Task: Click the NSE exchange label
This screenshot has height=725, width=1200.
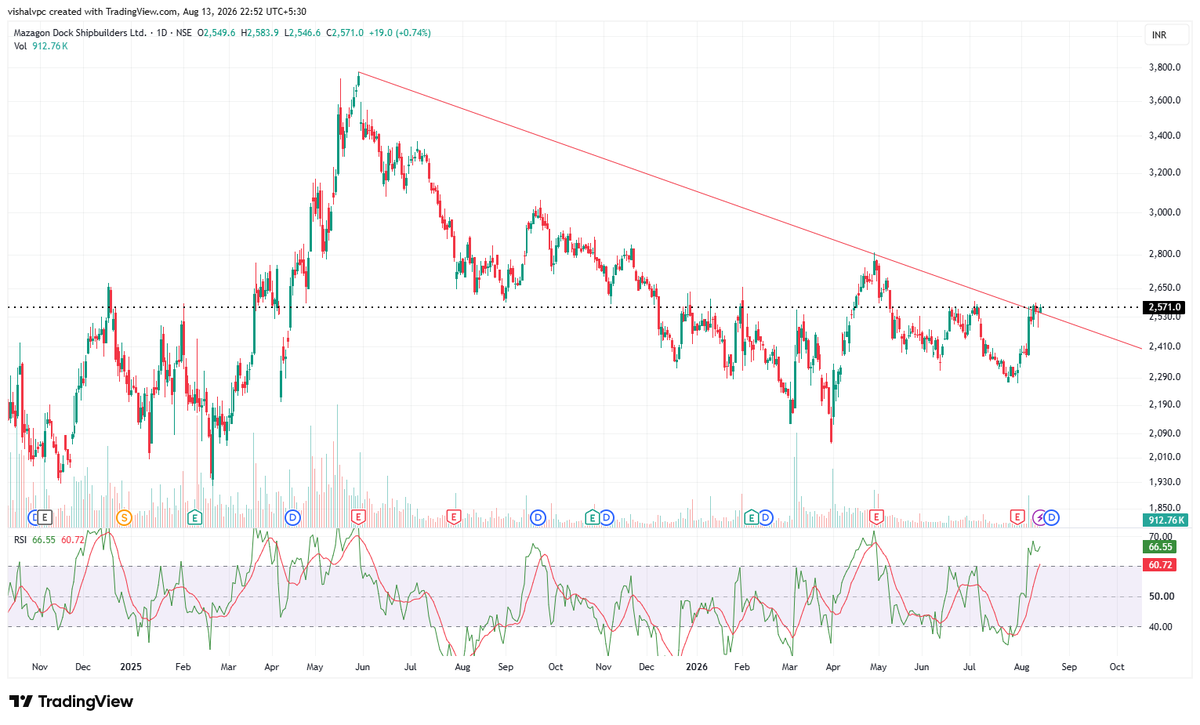Action: point(186,33)
